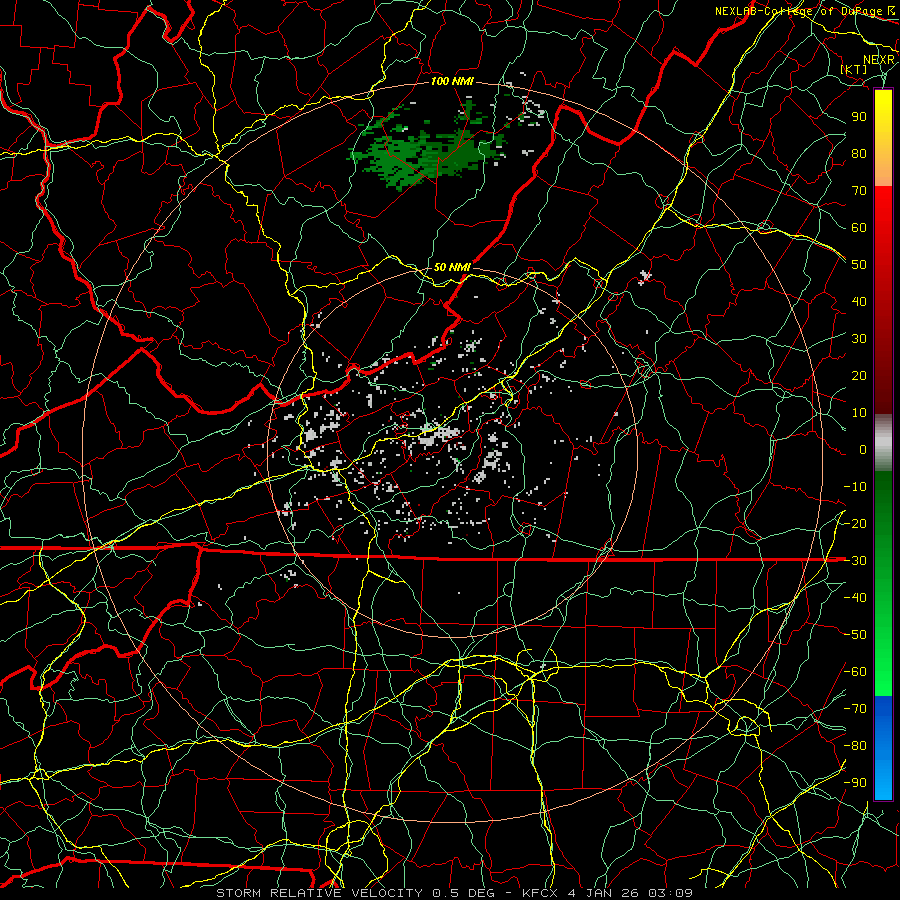
Task: Click the -10 value on velocity scale
Action: pyautogui.click(x=855, y=487)
